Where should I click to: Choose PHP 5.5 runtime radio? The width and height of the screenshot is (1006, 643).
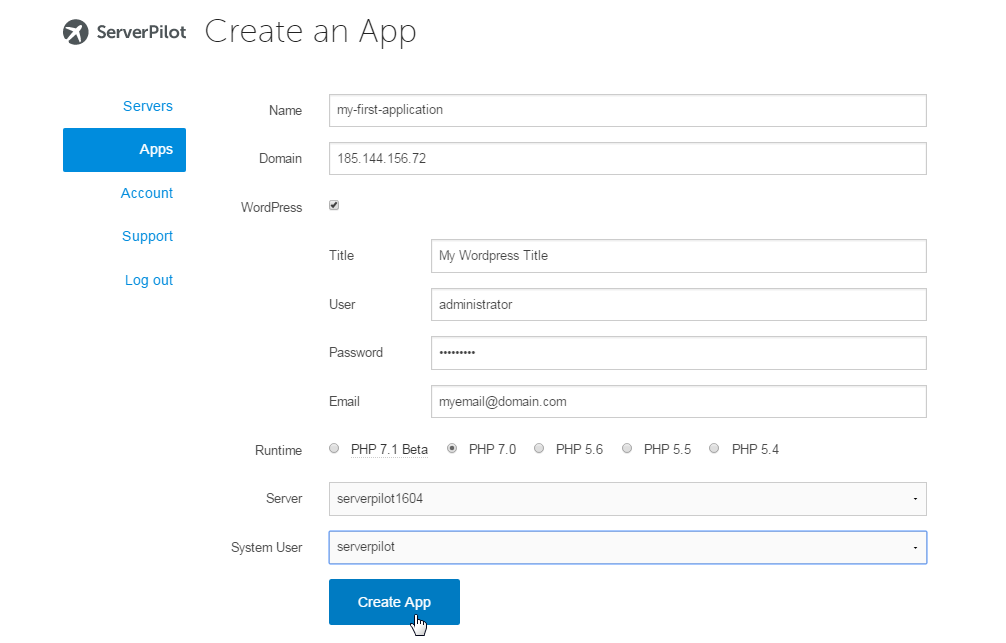pyautogui.click(x=627, y=449)
